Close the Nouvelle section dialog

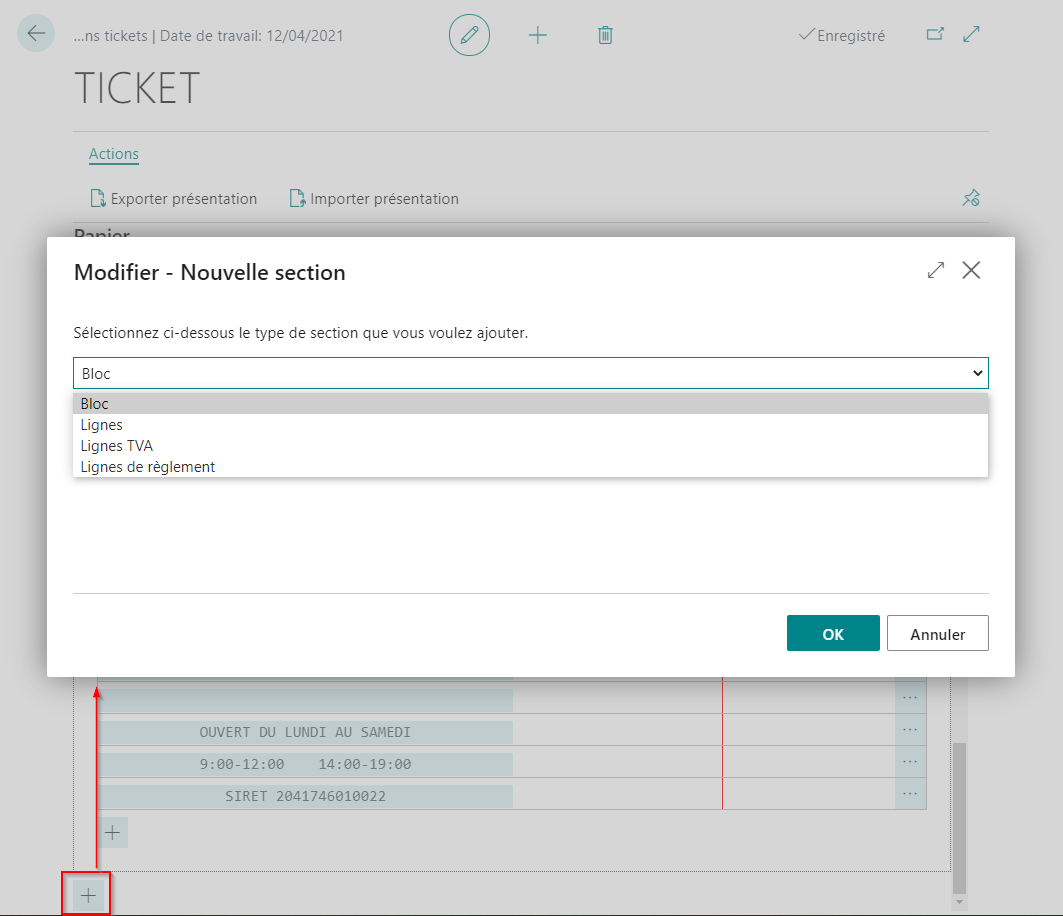click(x=971, y=271)
